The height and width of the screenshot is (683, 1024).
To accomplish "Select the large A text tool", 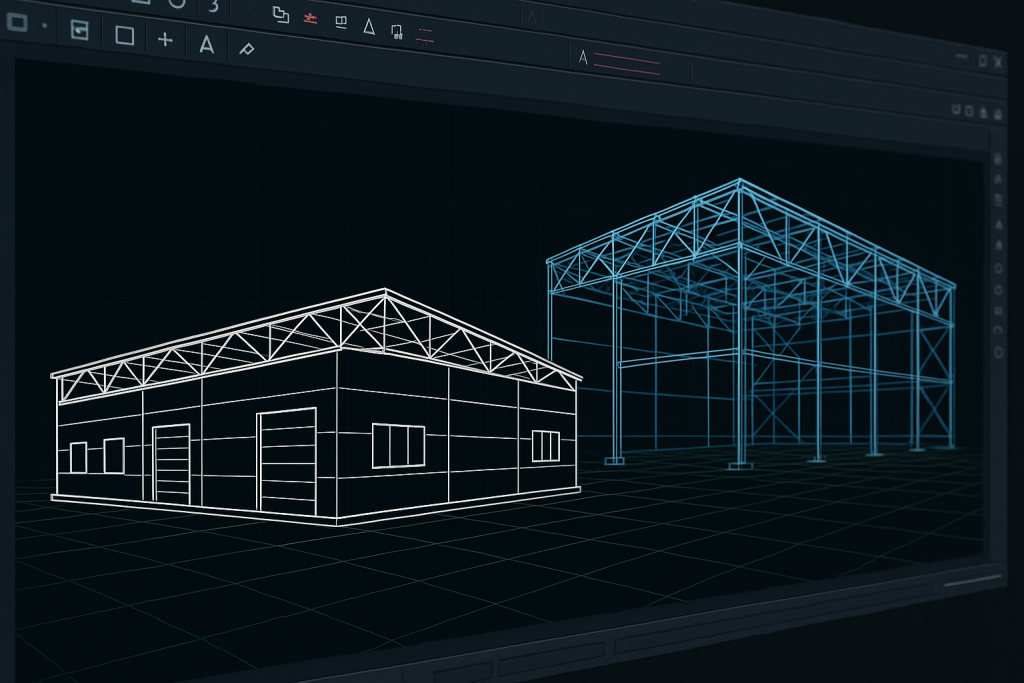I will coord(206,44).
